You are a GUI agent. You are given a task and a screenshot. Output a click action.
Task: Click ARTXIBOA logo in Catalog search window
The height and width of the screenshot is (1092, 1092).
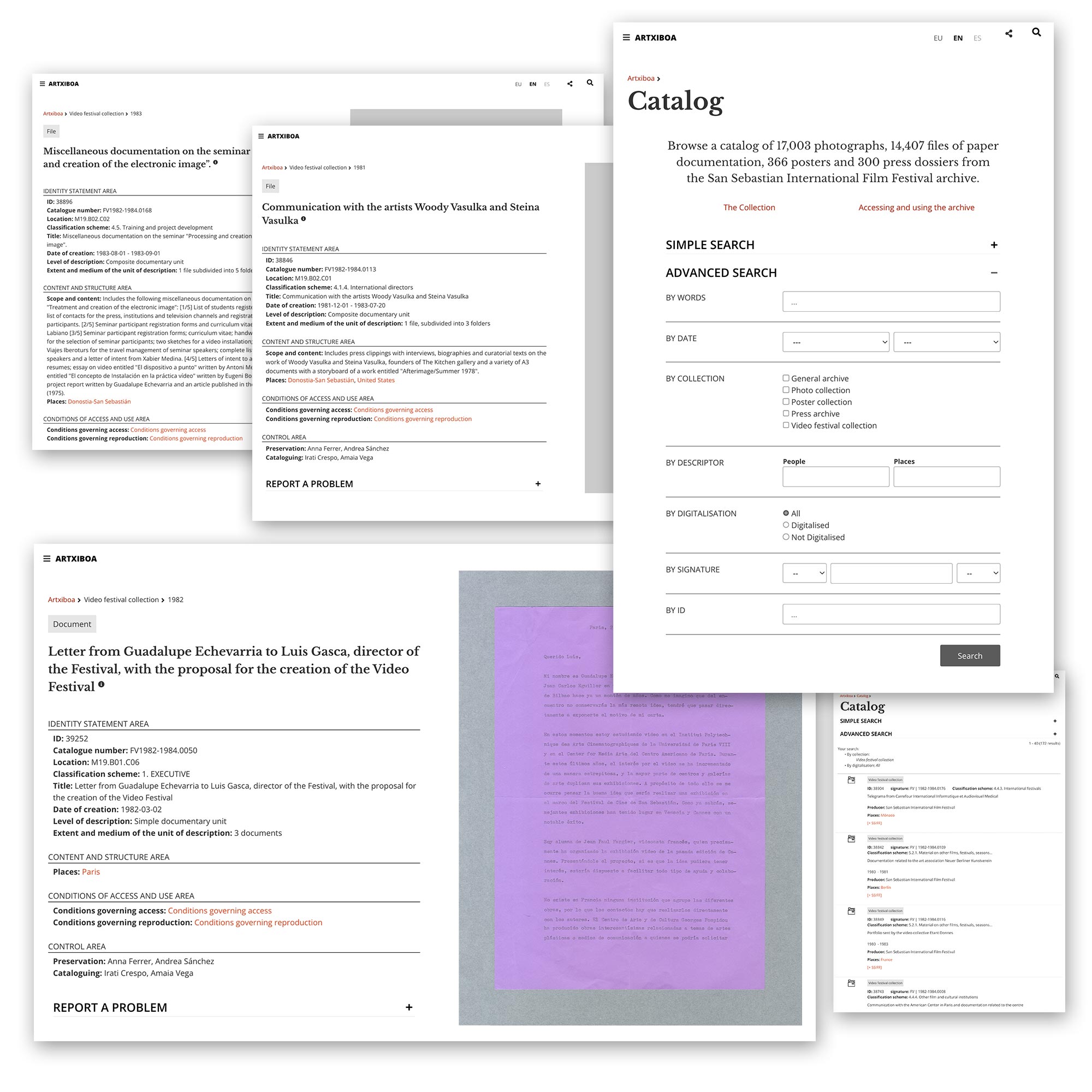pos(655,38)
